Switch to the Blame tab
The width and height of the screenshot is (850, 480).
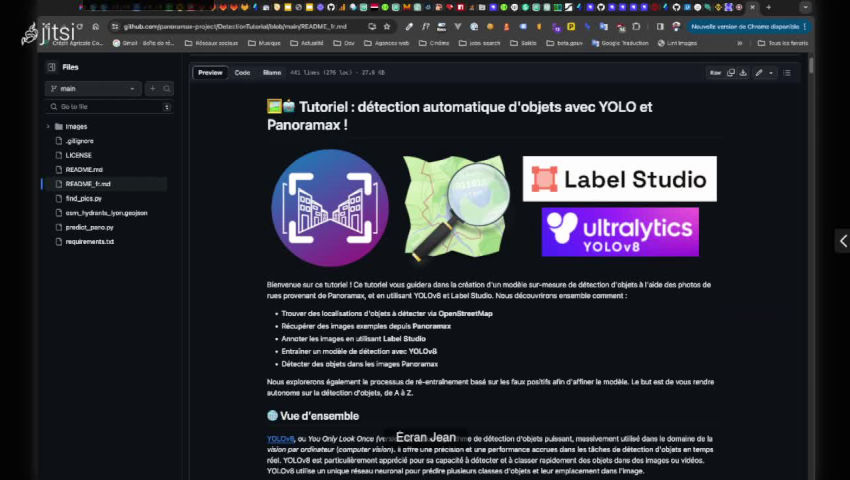(x=272, y=73)
